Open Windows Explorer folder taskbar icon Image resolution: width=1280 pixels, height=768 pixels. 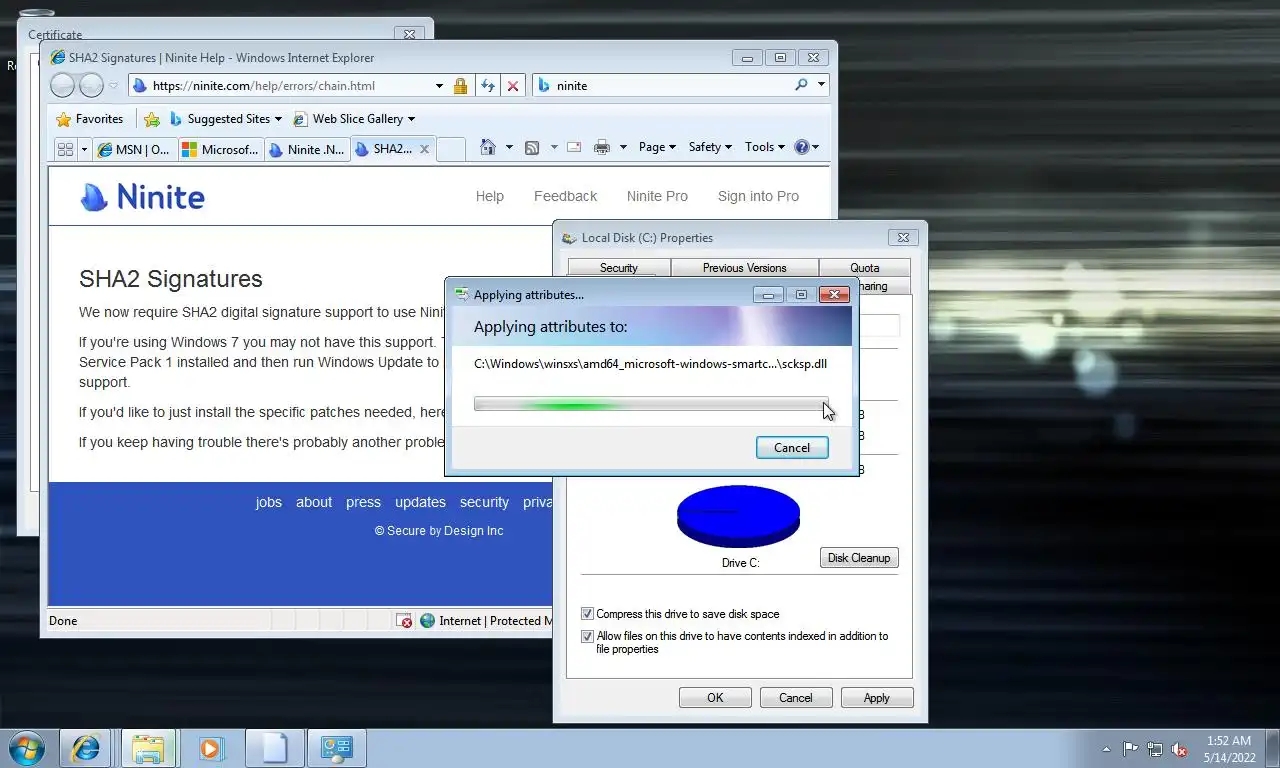coord(148,748)
